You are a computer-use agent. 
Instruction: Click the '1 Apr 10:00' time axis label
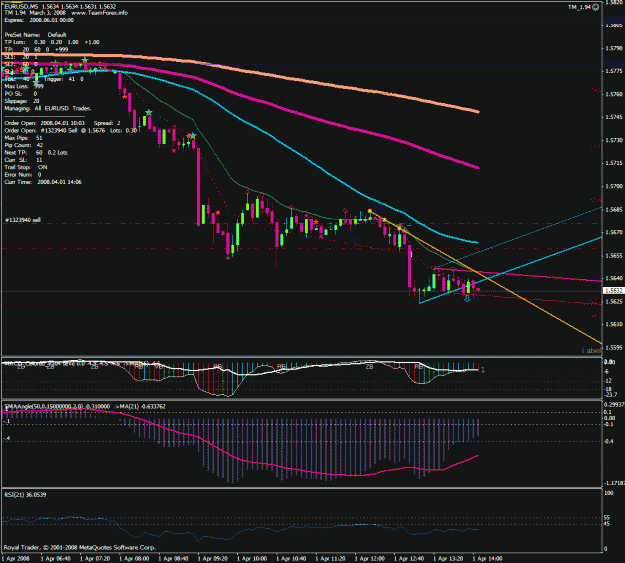(252, 559)
